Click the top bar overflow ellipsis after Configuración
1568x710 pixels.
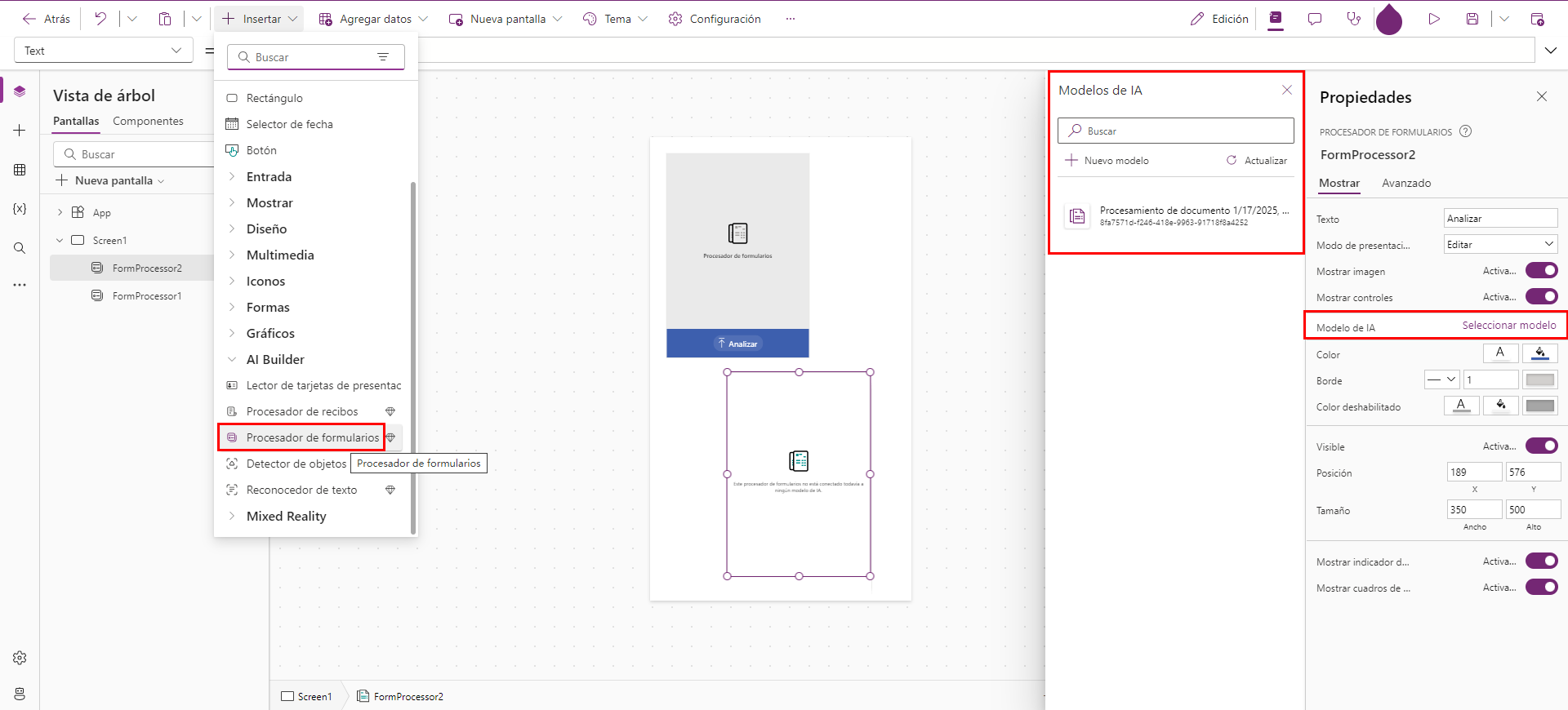point(791,19)
